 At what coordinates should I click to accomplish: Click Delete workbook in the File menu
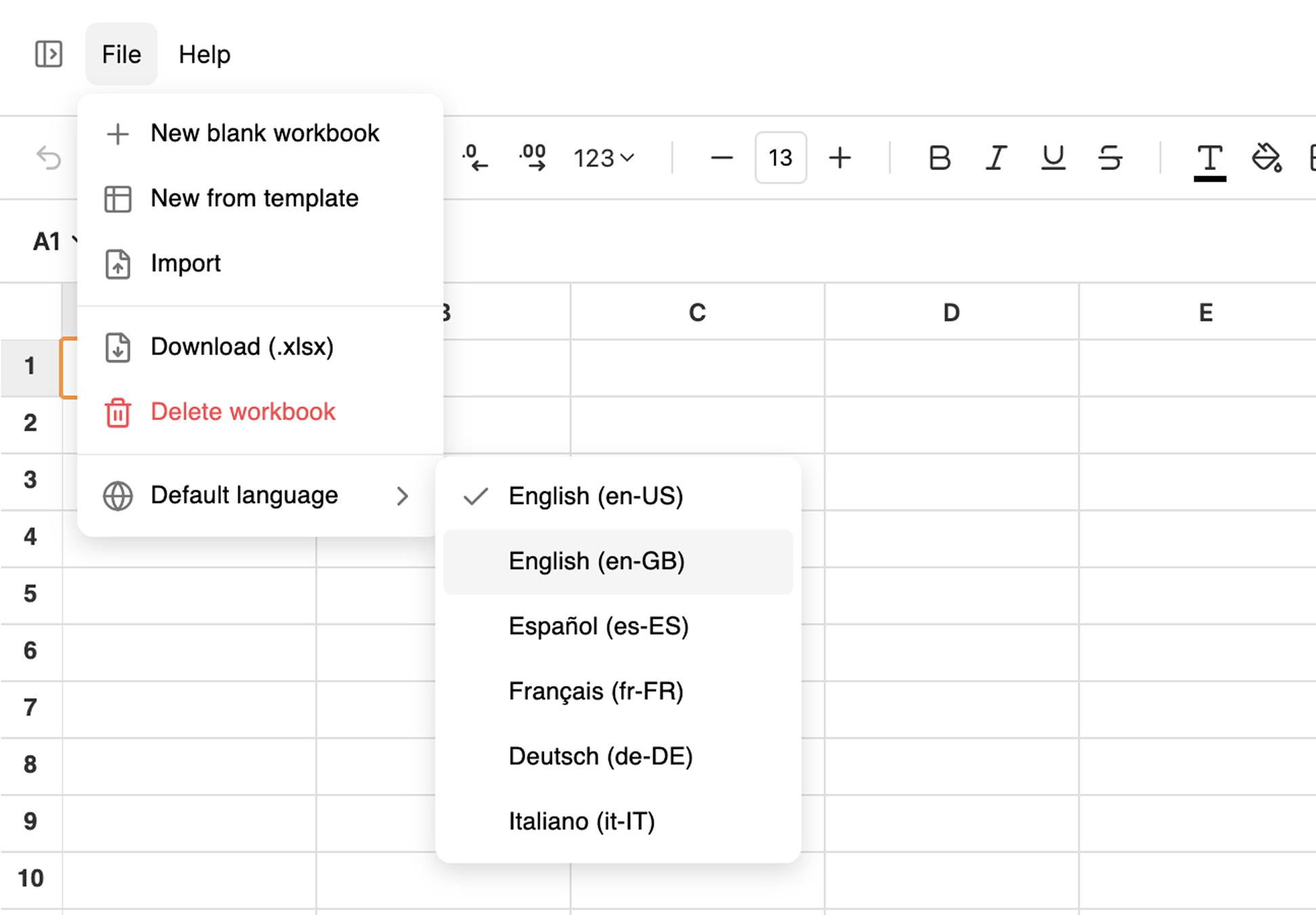[x=243, y=411]
